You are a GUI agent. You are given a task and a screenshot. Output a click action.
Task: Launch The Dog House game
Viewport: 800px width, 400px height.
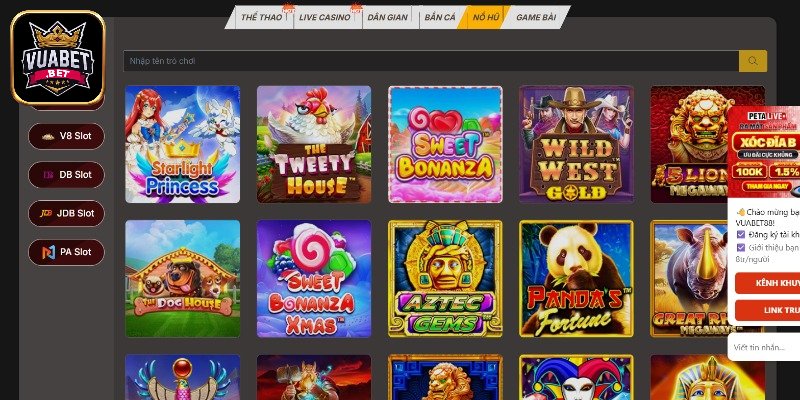click(183, 279)
